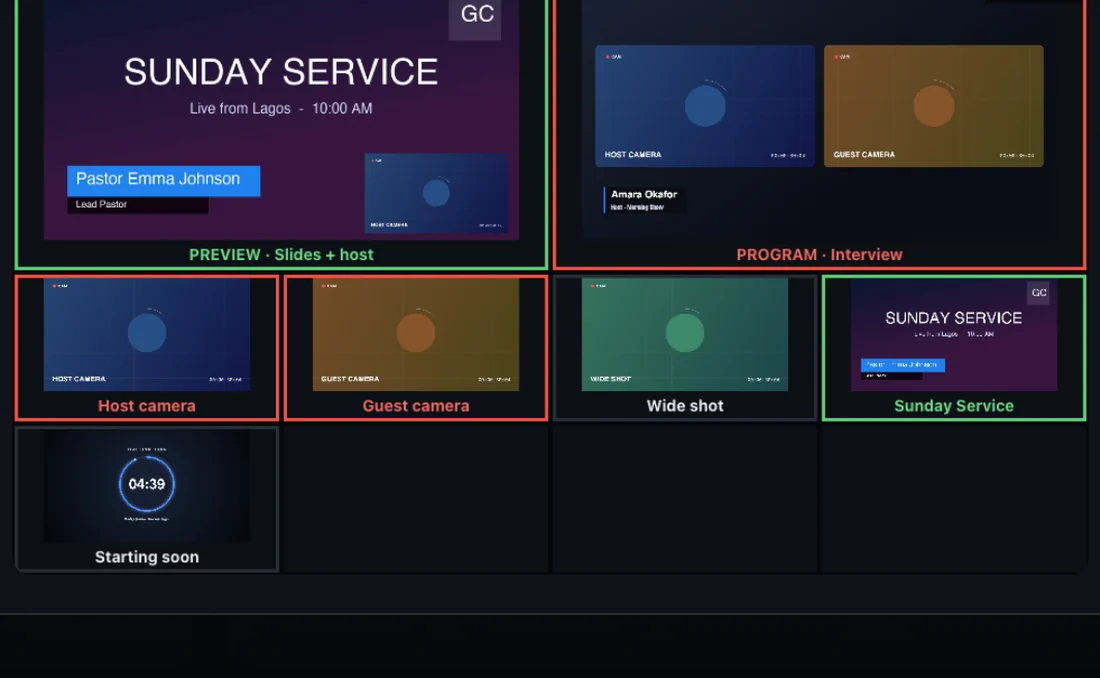The image size is (1100, 678).
Task: Click the HOST CAMERA feed in Program
Action: point(705,106)
